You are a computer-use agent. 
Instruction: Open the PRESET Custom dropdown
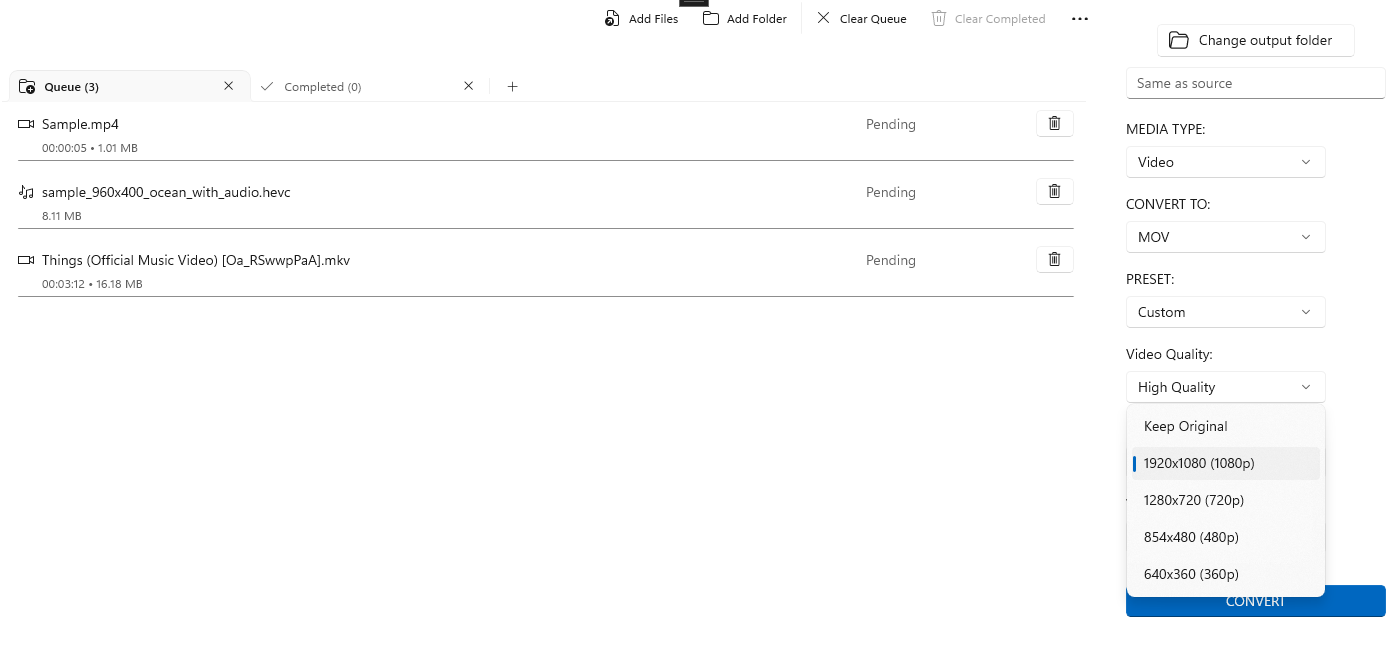[1225, 312]
